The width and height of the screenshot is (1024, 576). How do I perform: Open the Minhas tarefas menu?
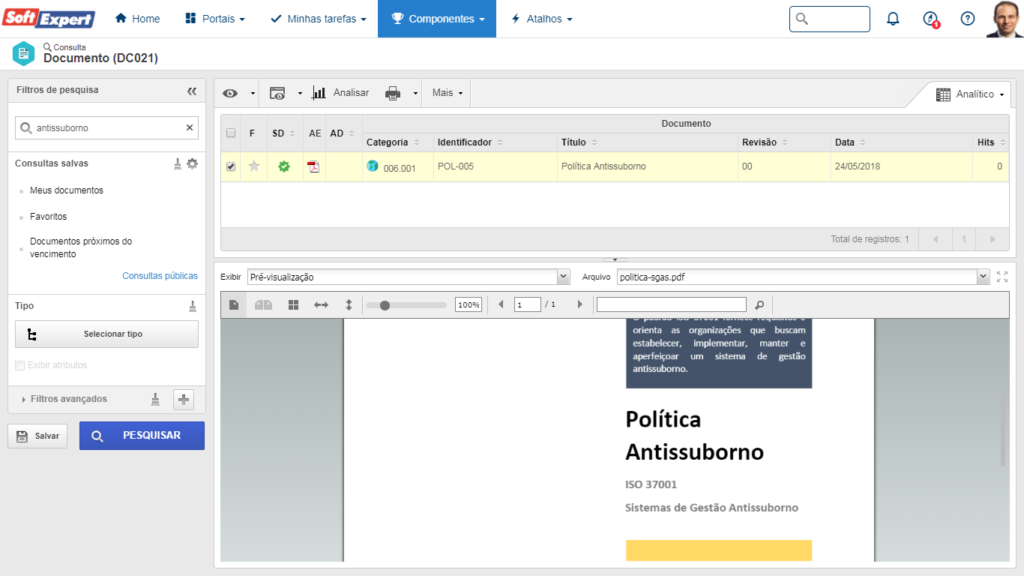pyautogui.click(x=318, y=19)
